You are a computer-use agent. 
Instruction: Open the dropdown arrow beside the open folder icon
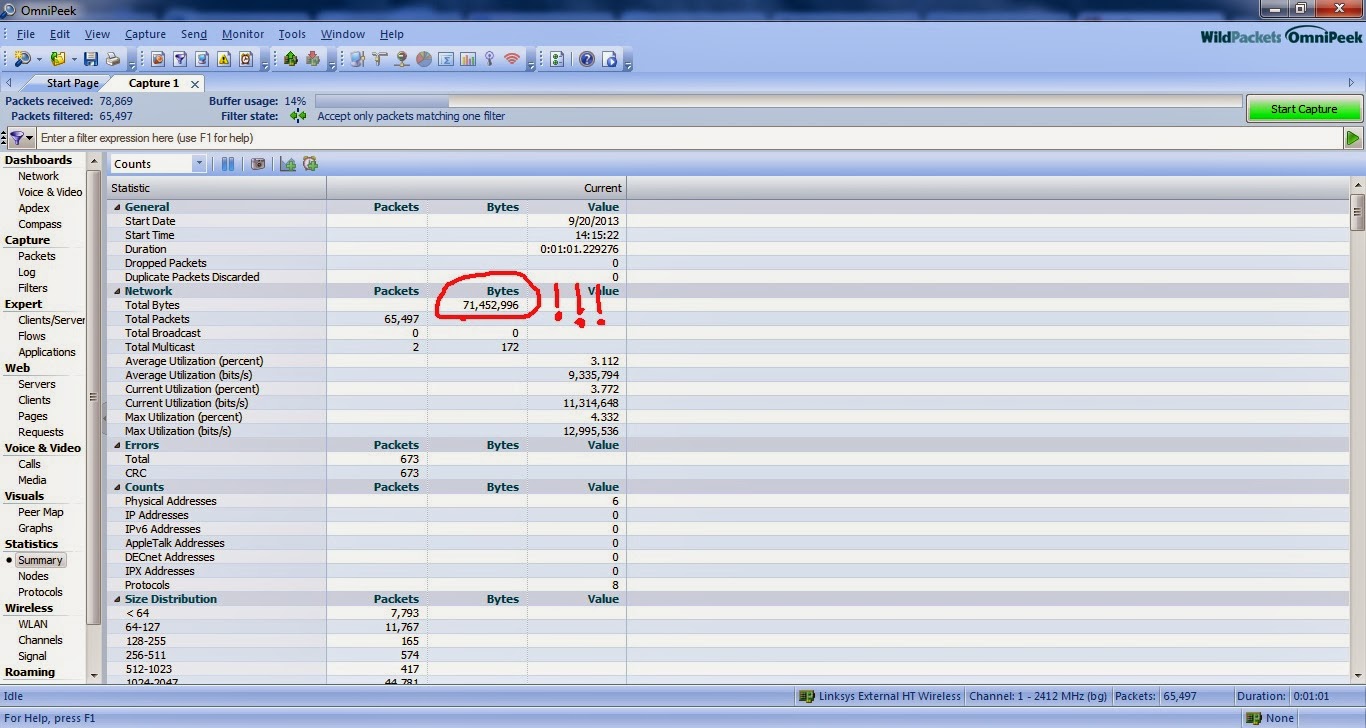tap(74, 60)
